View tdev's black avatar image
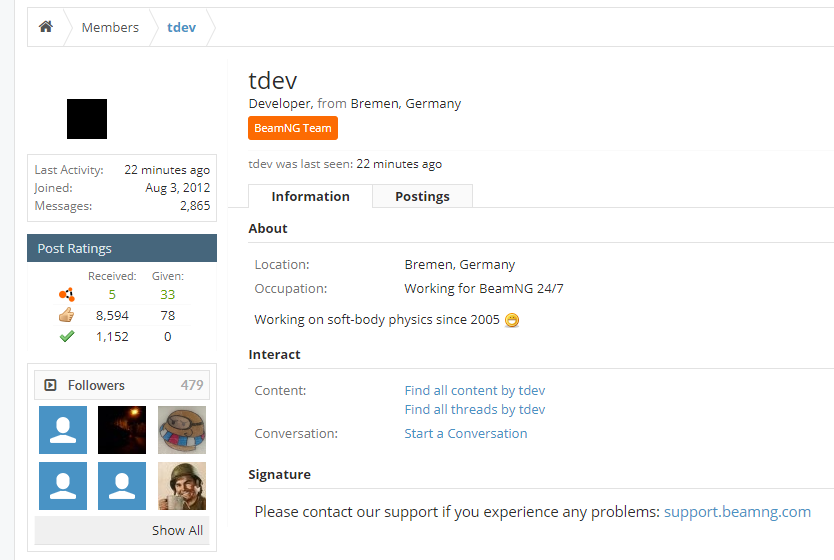Screen dimensions: 834x560 click(x=87, y=119)
